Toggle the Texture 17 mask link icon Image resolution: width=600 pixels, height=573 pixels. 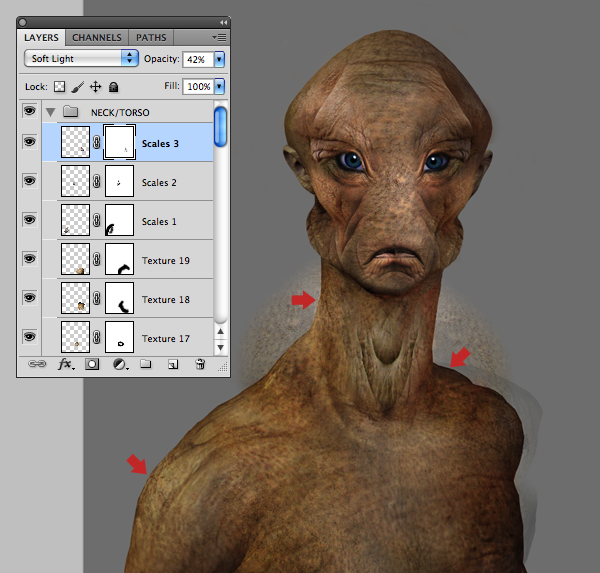coord(97,337)
